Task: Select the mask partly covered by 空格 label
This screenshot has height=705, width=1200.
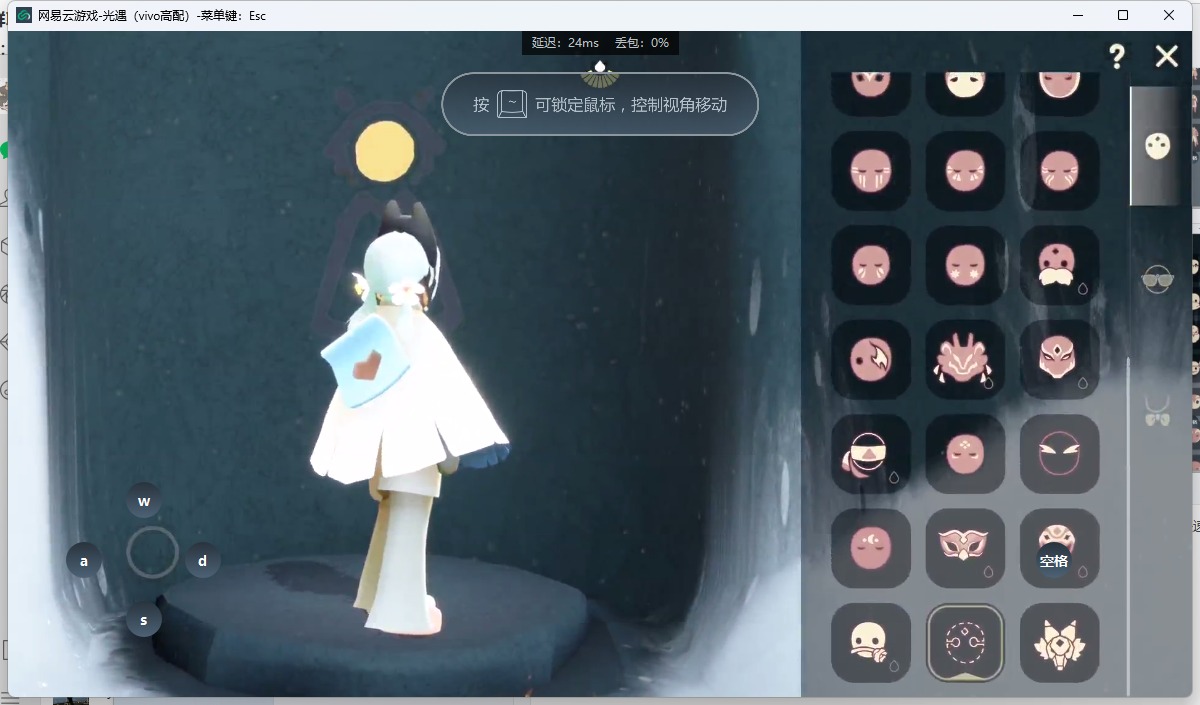Action: click(1059, 548)
